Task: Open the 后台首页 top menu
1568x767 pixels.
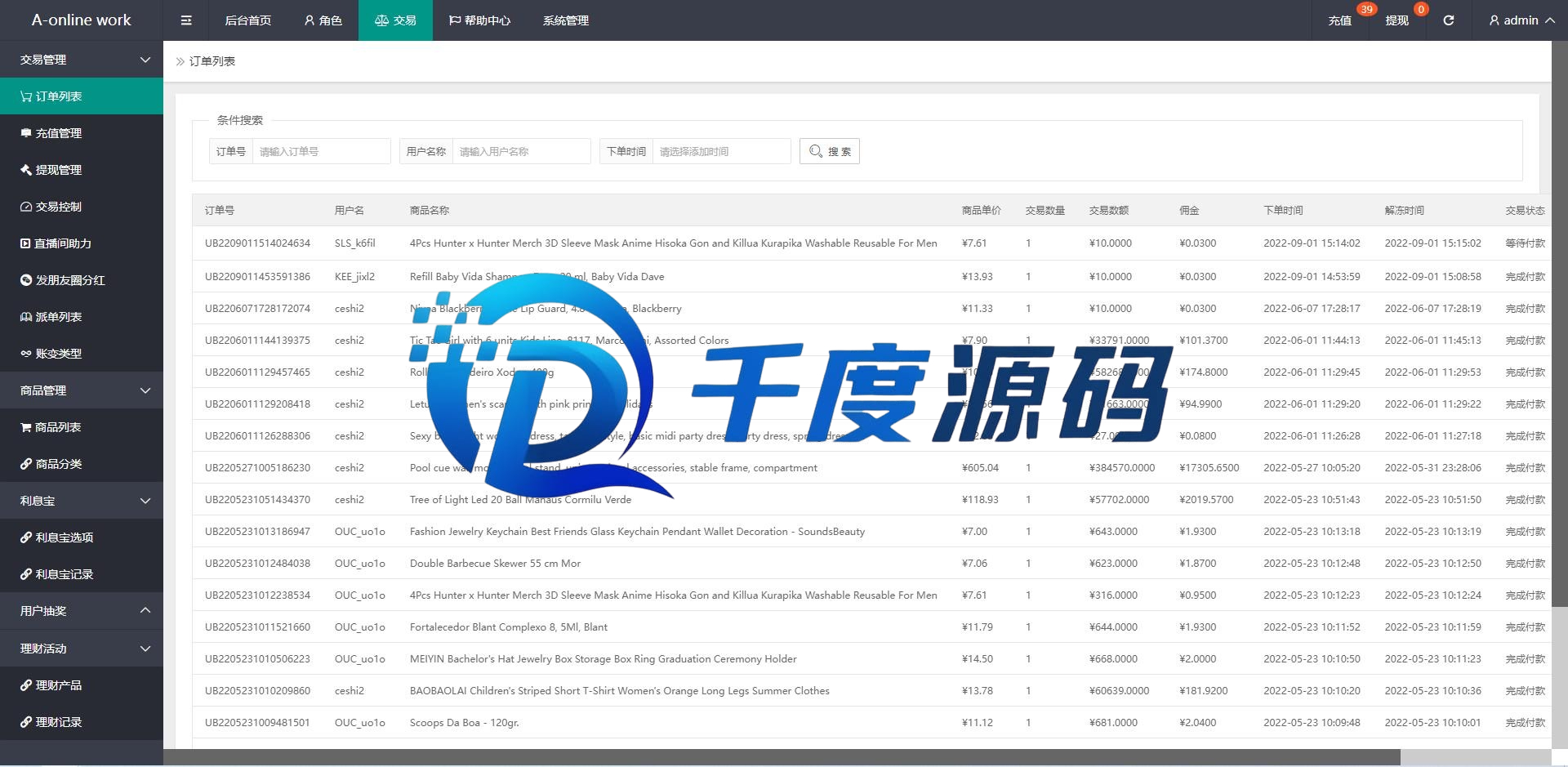Action: coord(248,20)
